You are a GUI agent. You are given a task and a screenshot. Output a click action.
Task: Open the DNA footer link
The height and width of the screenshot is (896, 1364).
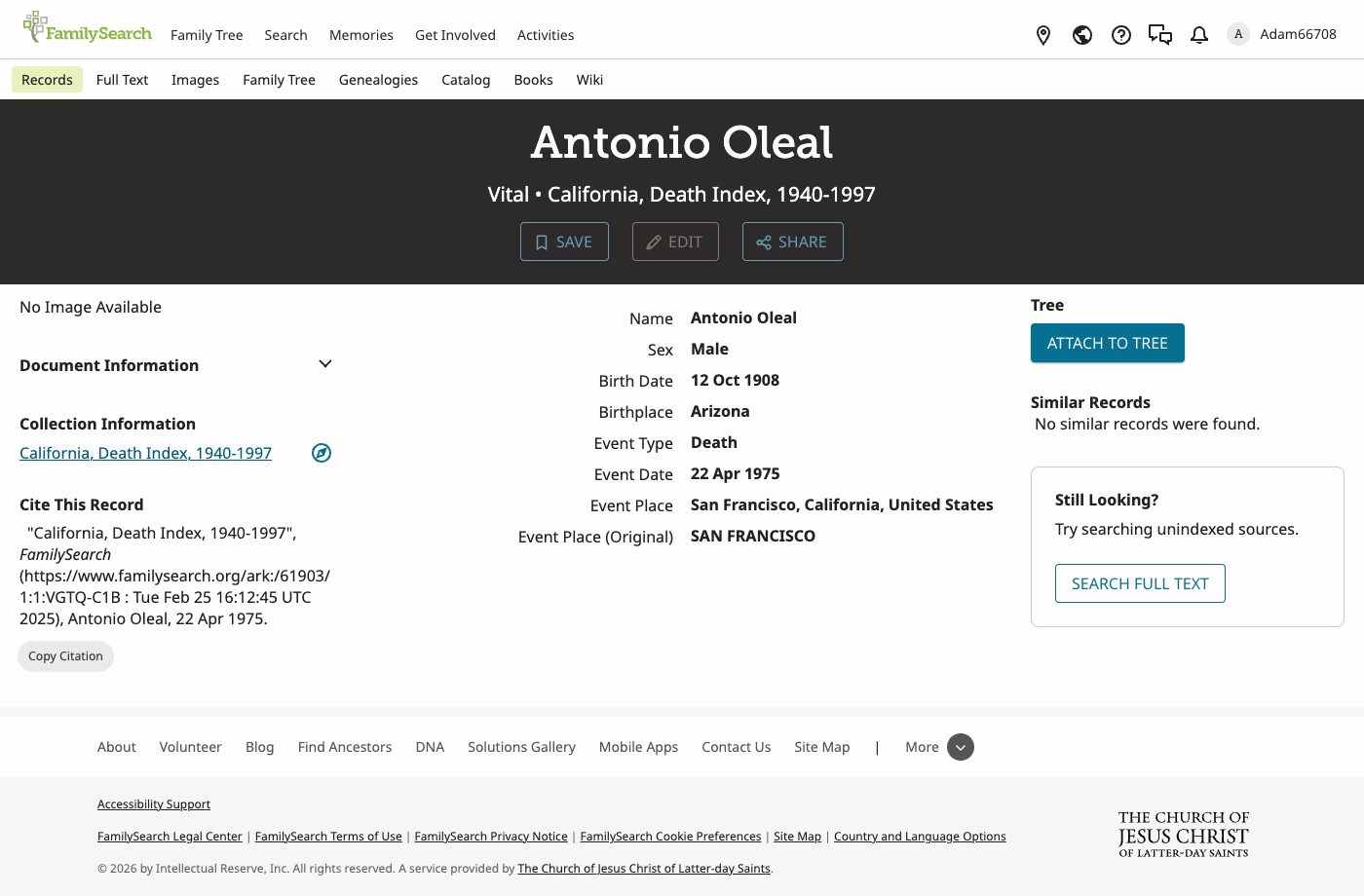pyautogui.click(x=430, y=747)
